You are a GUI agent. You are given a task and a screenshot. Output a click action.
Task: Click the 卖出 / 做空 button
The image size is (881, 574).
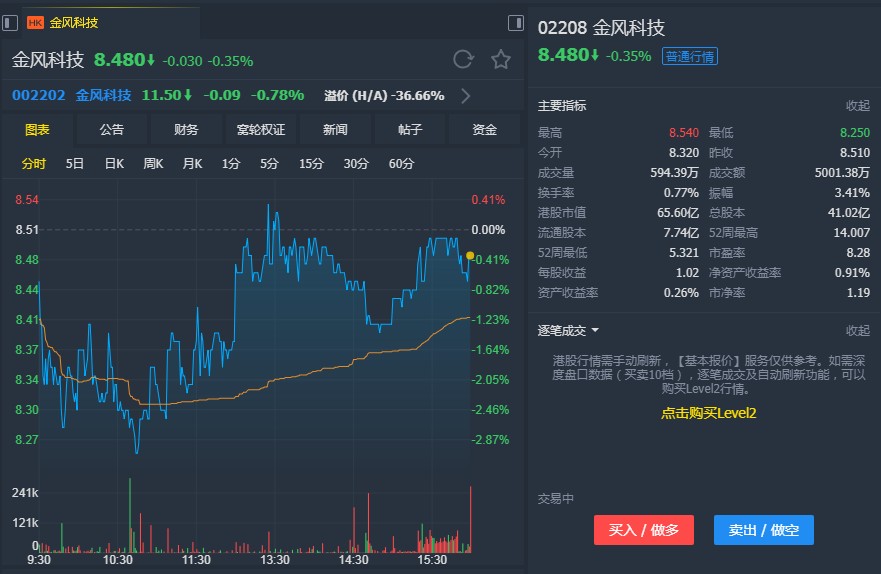[763, 530]
